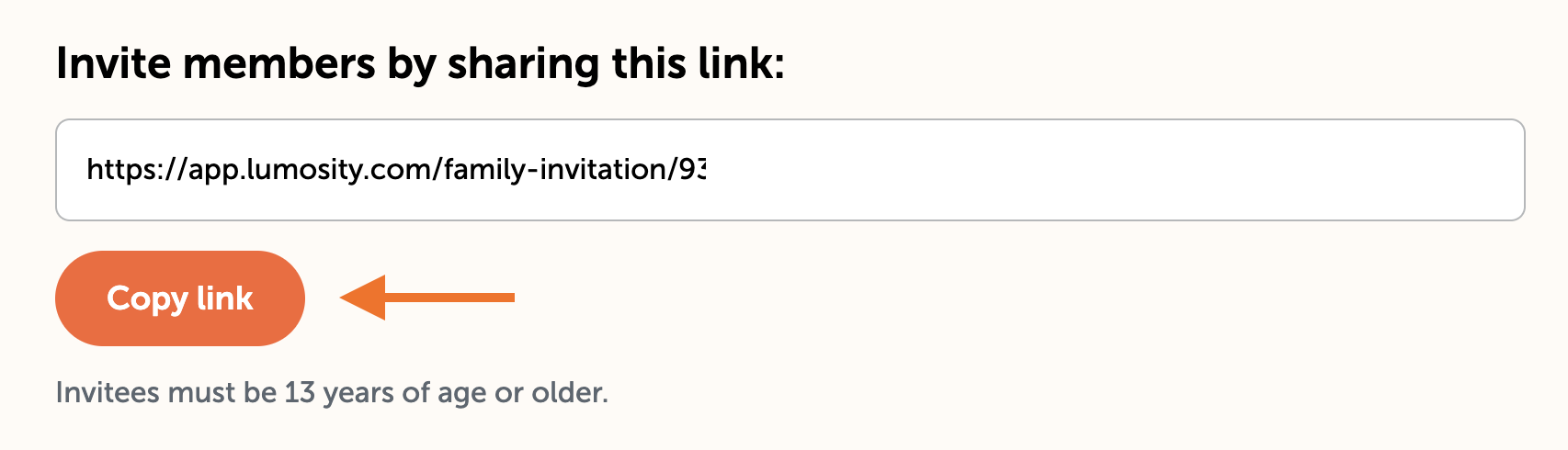This screenshot has width=1568, height=450.
Task: Click the orange arrow pointing at Copy link
Action: 426,297
